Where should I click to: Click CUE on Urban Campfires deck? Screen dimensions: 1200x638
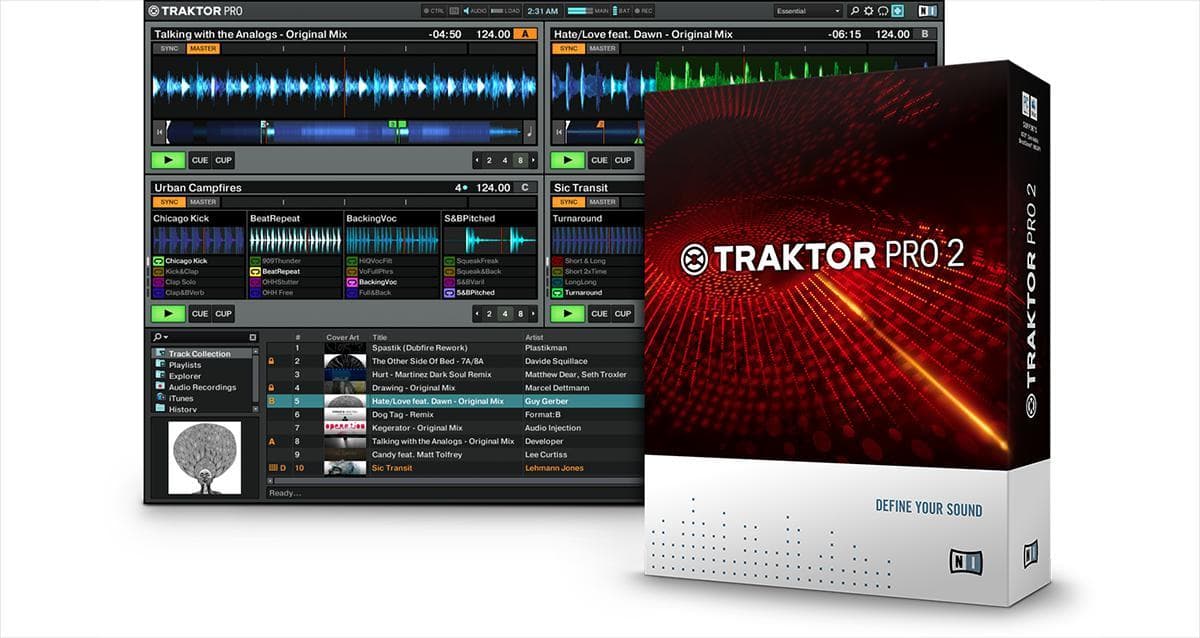pos(200,314)
